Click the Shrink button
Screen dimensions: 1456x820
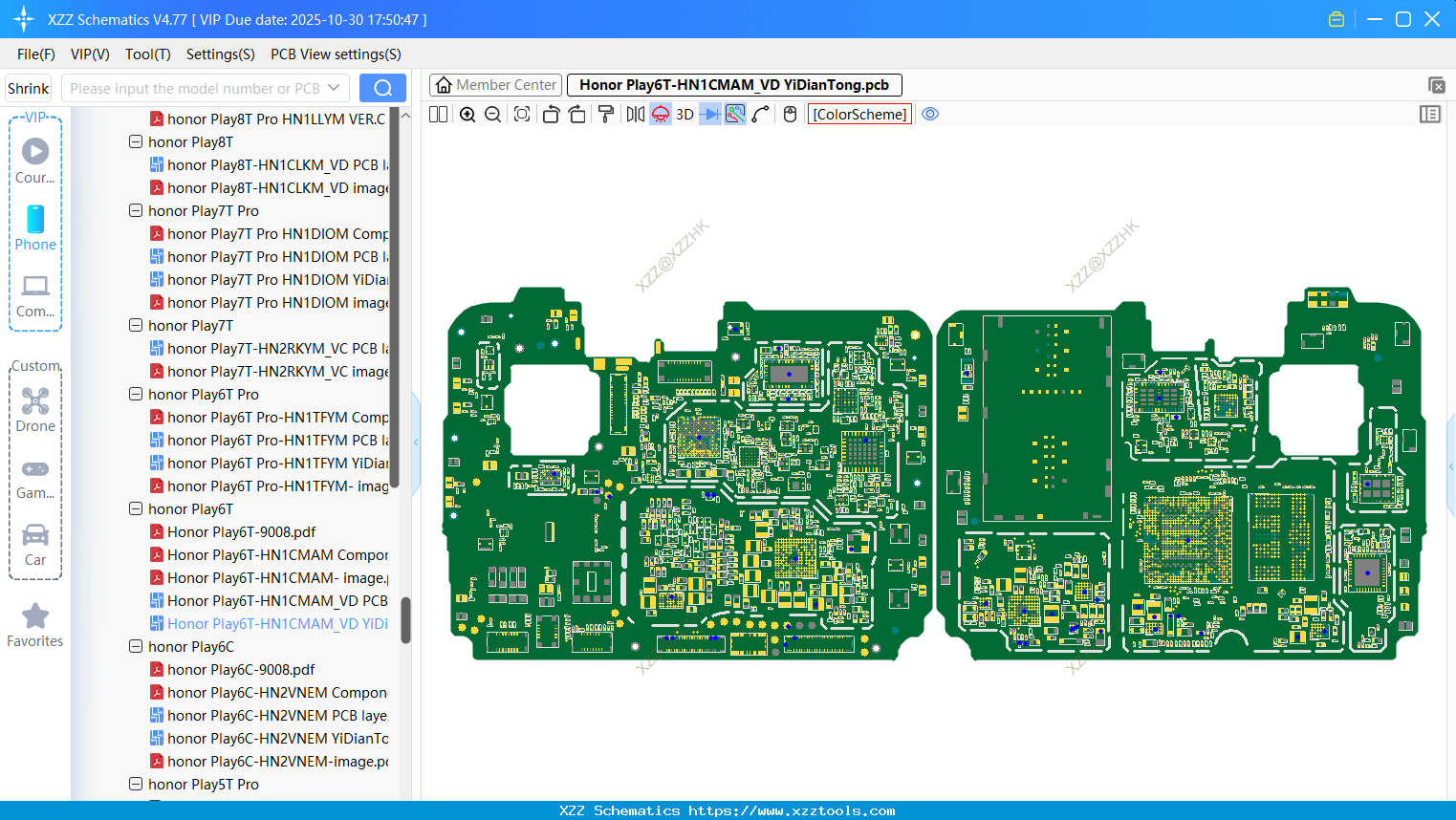[29, 89]
